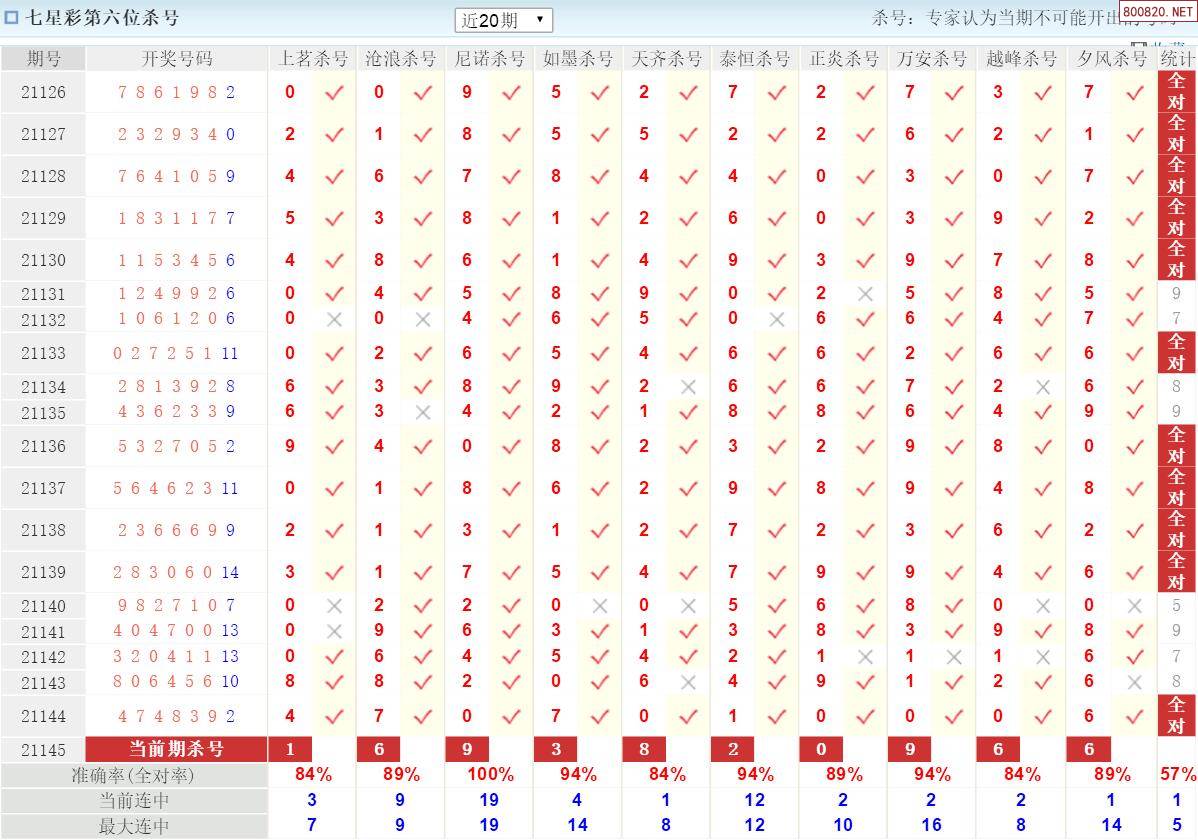
Task: Click 最大连中 value 16 under 万安杀号
Action: (931, 825)
